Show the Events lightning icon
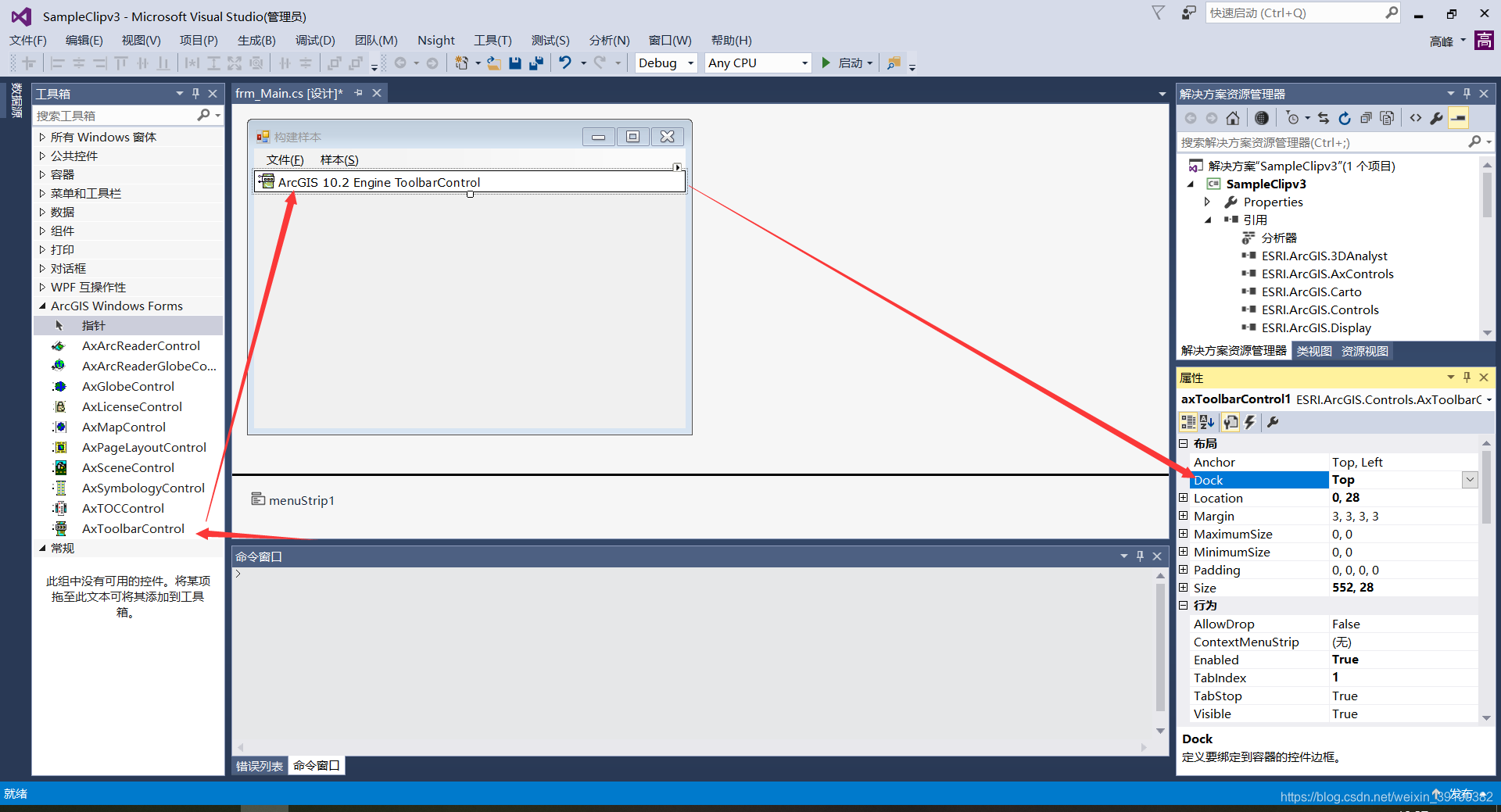This screenshot has height=812, width=1501. pos(1250,422)
